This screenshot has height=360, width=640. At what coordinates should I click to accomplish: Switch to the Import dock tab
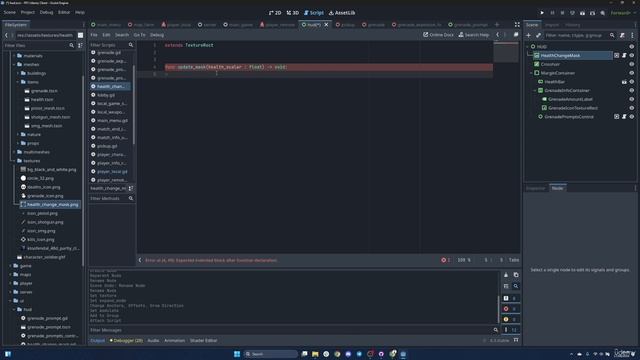click(x=552, y=25)
